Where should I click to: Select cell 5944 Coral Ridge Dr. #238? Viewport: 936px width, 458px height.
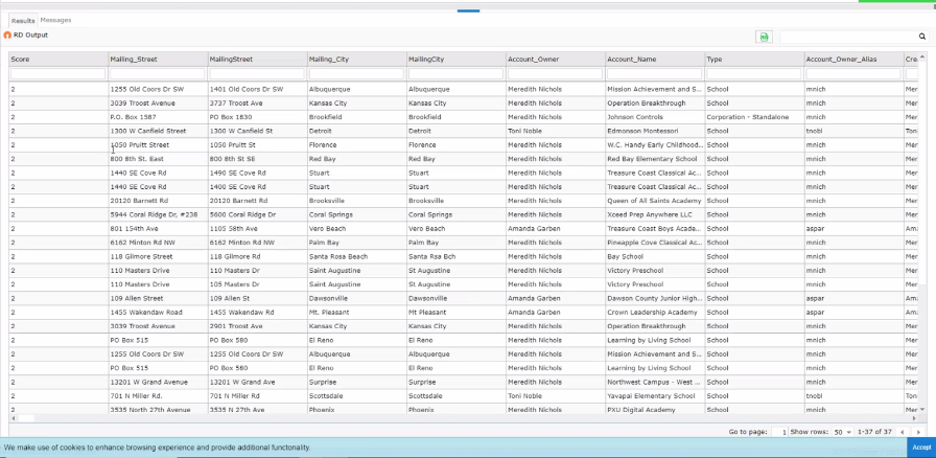(158, 214)
